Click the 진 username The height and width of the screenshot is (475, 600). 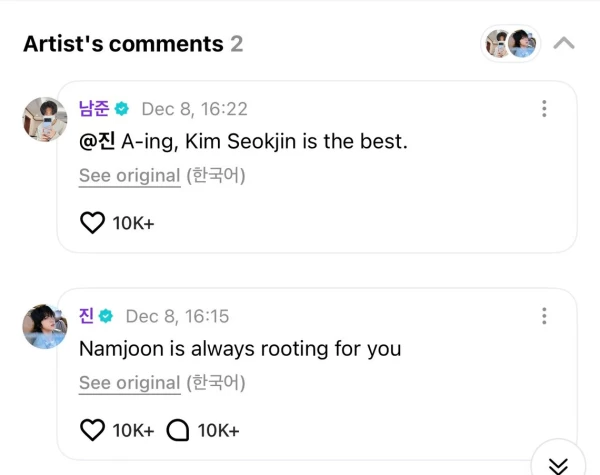[x=87, y=316]
